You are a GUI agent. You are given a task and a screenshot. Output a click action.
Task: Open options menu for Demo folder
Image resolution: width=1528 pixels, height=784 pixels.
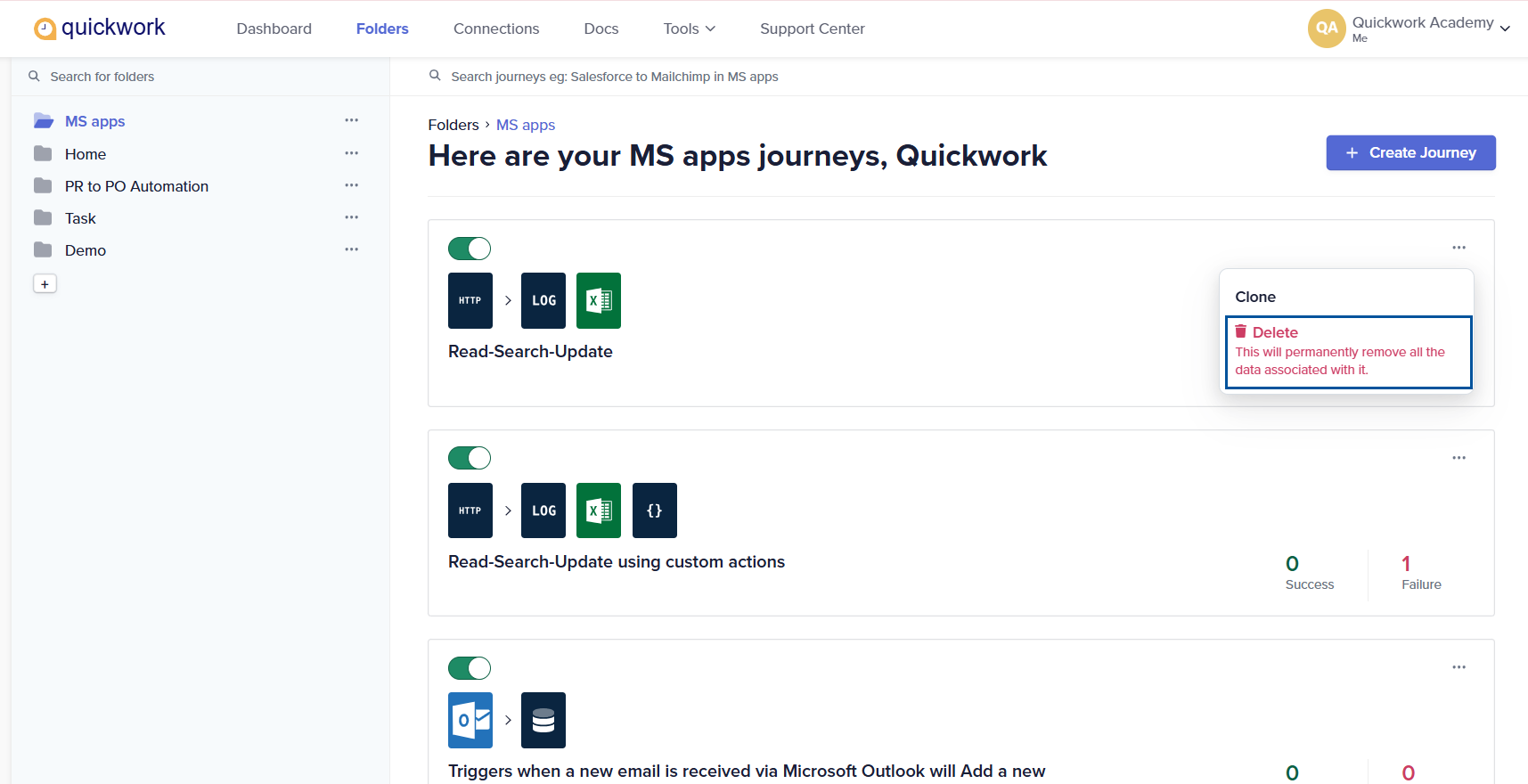(x=352, y=249)
